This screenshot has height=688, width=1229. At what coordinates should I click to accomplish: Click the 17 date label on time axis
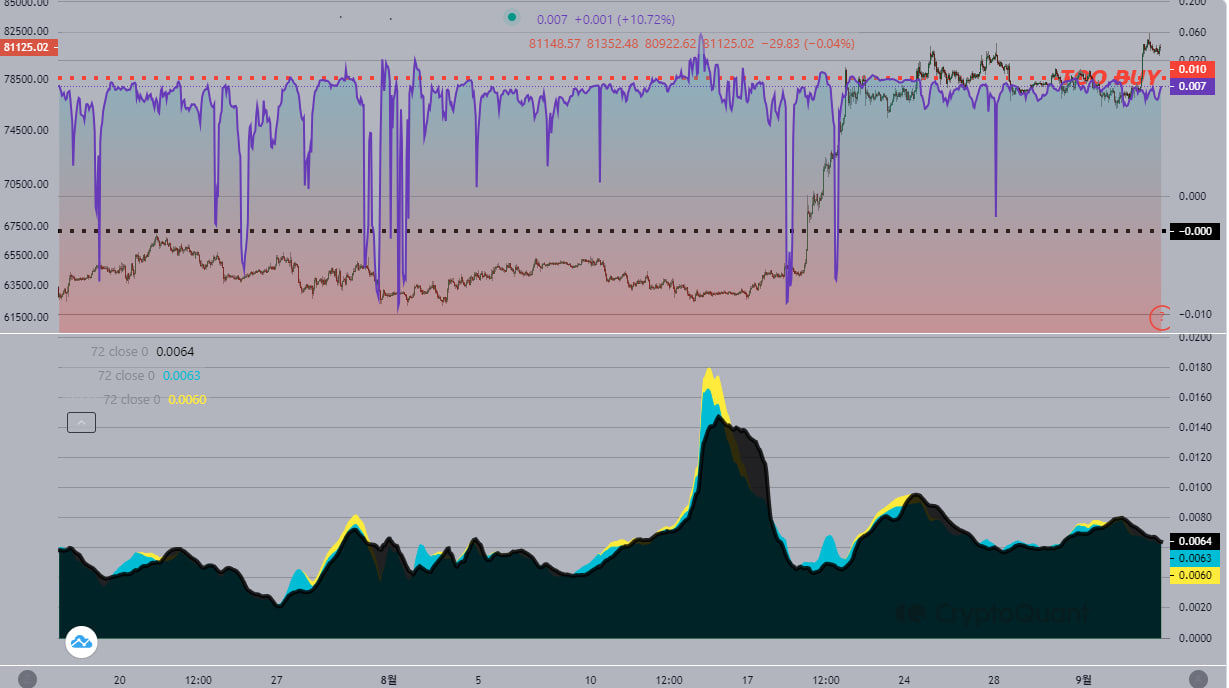746,680
